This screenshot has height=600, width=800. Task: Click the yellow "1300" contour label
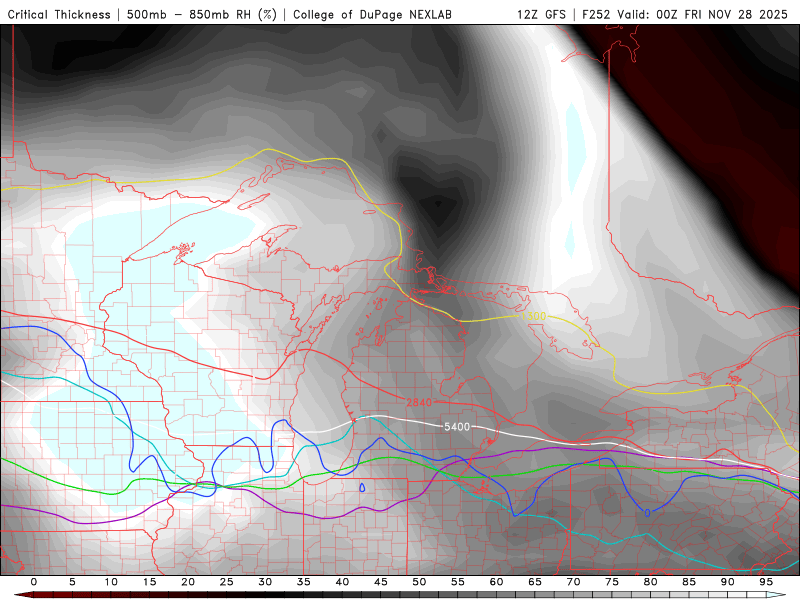pyautogui.click(x=534, y=316)
